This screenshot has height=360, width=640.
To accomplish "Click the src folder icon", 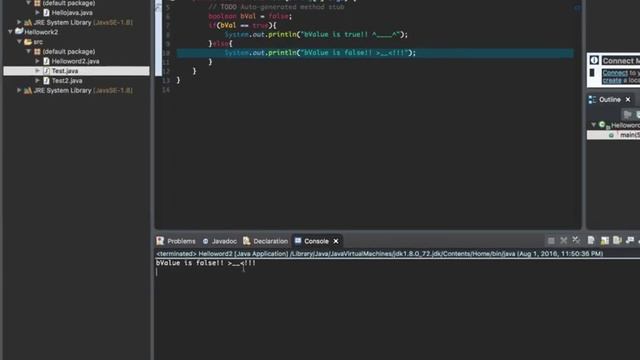I will [28, 42].
